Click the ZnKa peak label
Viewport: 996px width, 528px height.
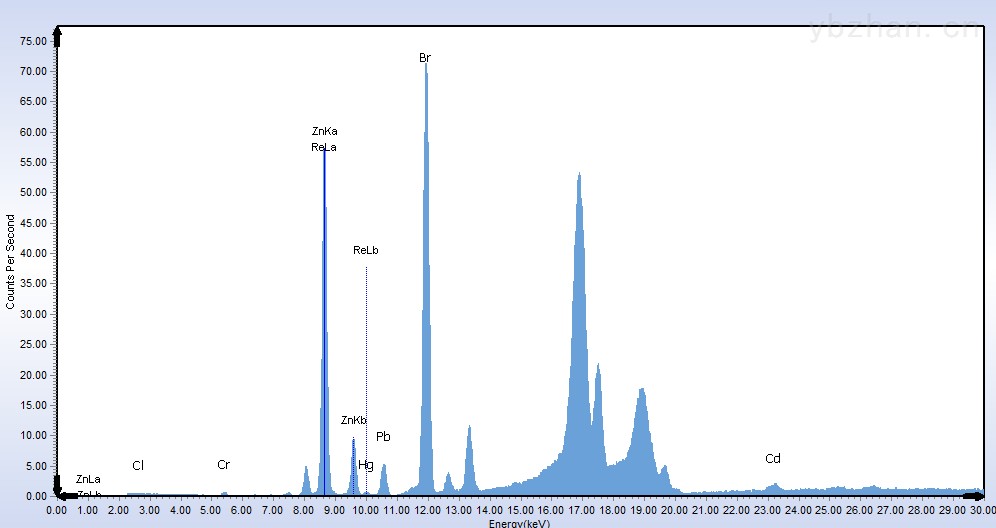tap(324, 131)
